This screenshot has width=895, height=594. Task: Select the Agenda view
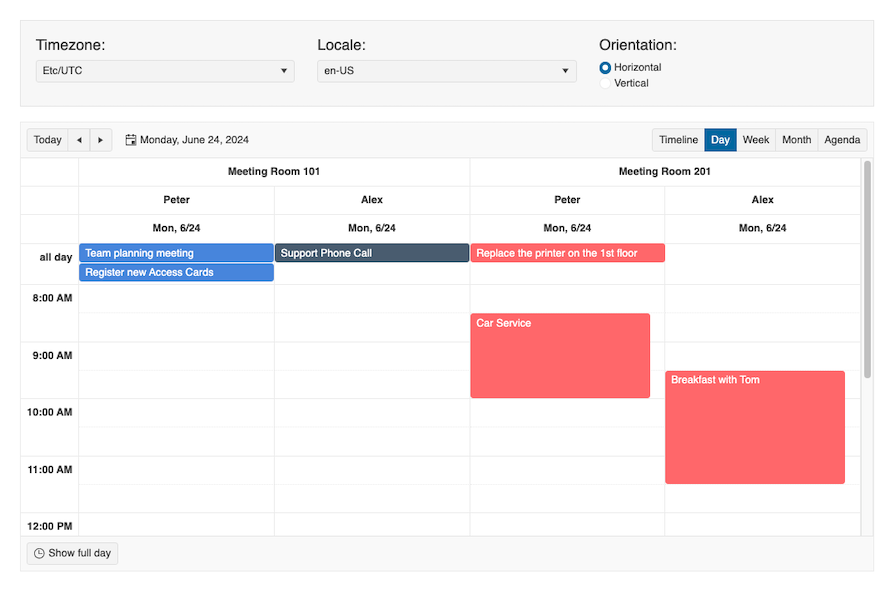[x=842, y=139]
